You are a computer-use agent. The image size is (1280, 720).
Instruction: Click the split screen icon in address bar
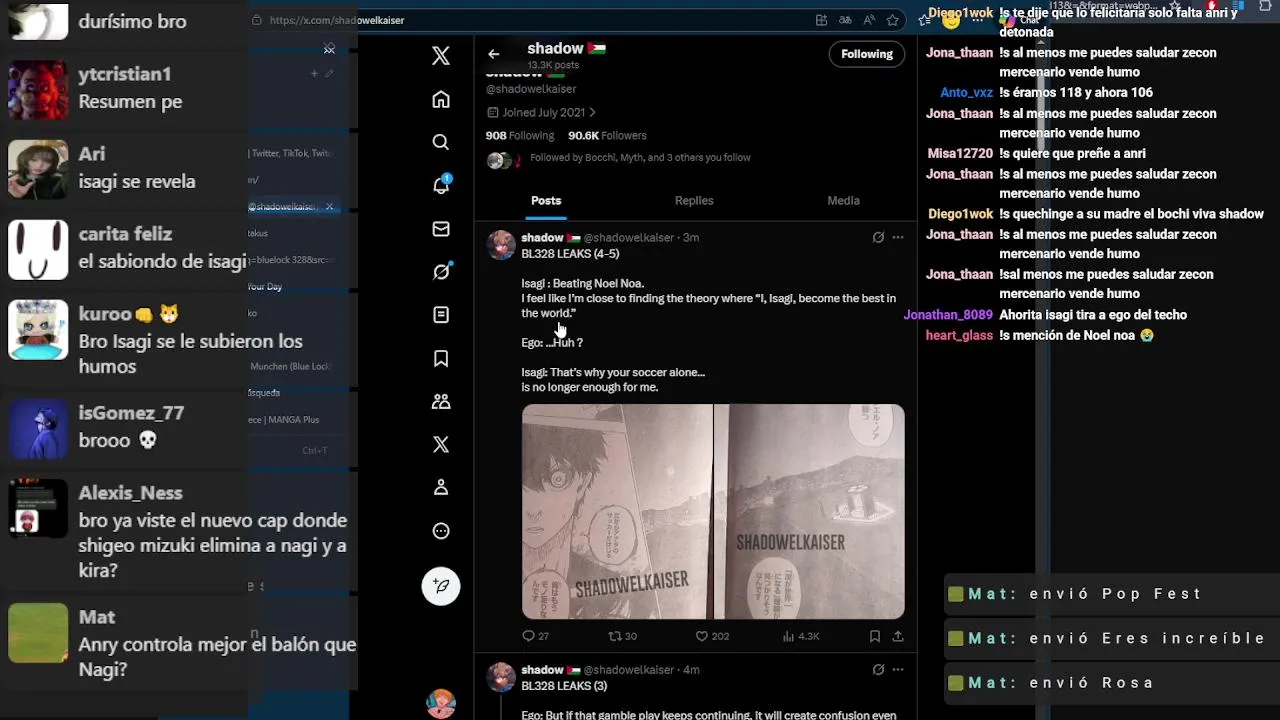pyautogui.click(x=821, y=20)
